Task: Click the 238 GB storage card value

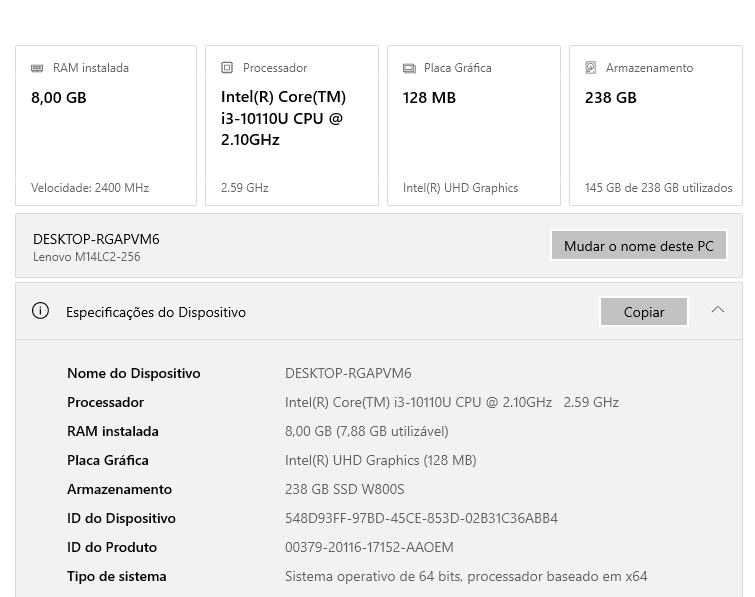Action: click(x=610, y=97)
